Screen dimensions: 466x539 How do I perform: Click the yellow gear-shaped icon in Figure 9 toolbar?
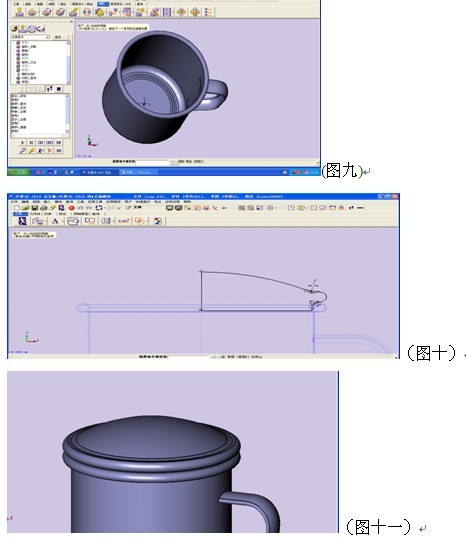coord(100,12)
